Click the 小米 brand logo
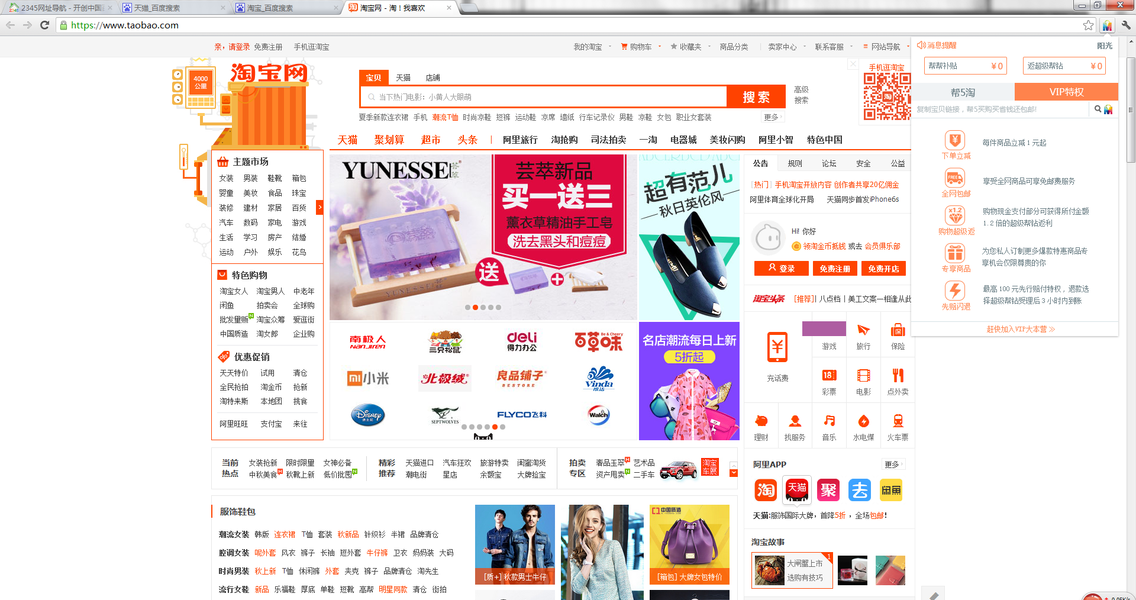The width and height of the screenshot is (1136, 600). (x=368, y=378)
